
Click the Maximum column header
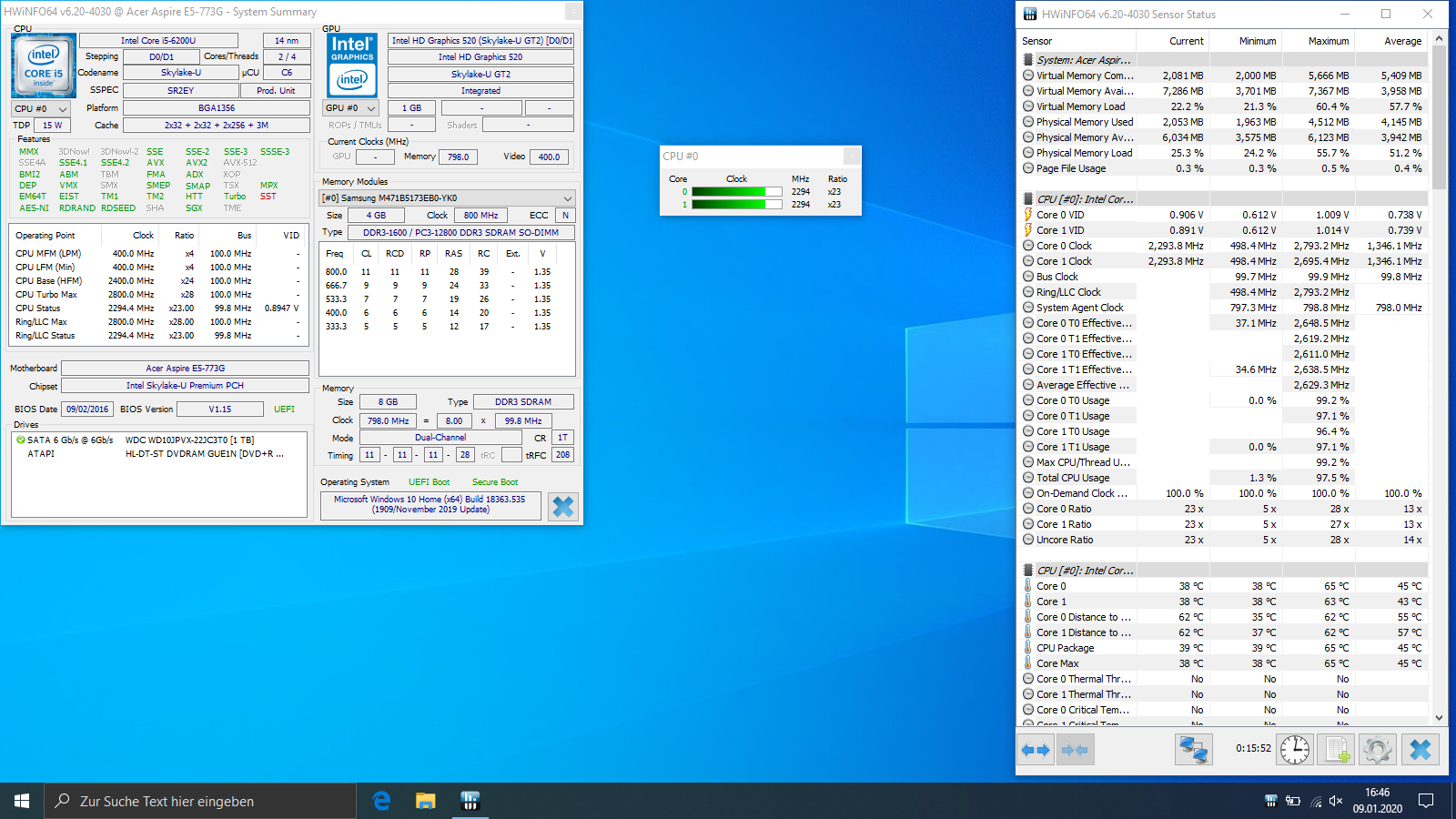pyautogui.click(x=1318, y=41)
